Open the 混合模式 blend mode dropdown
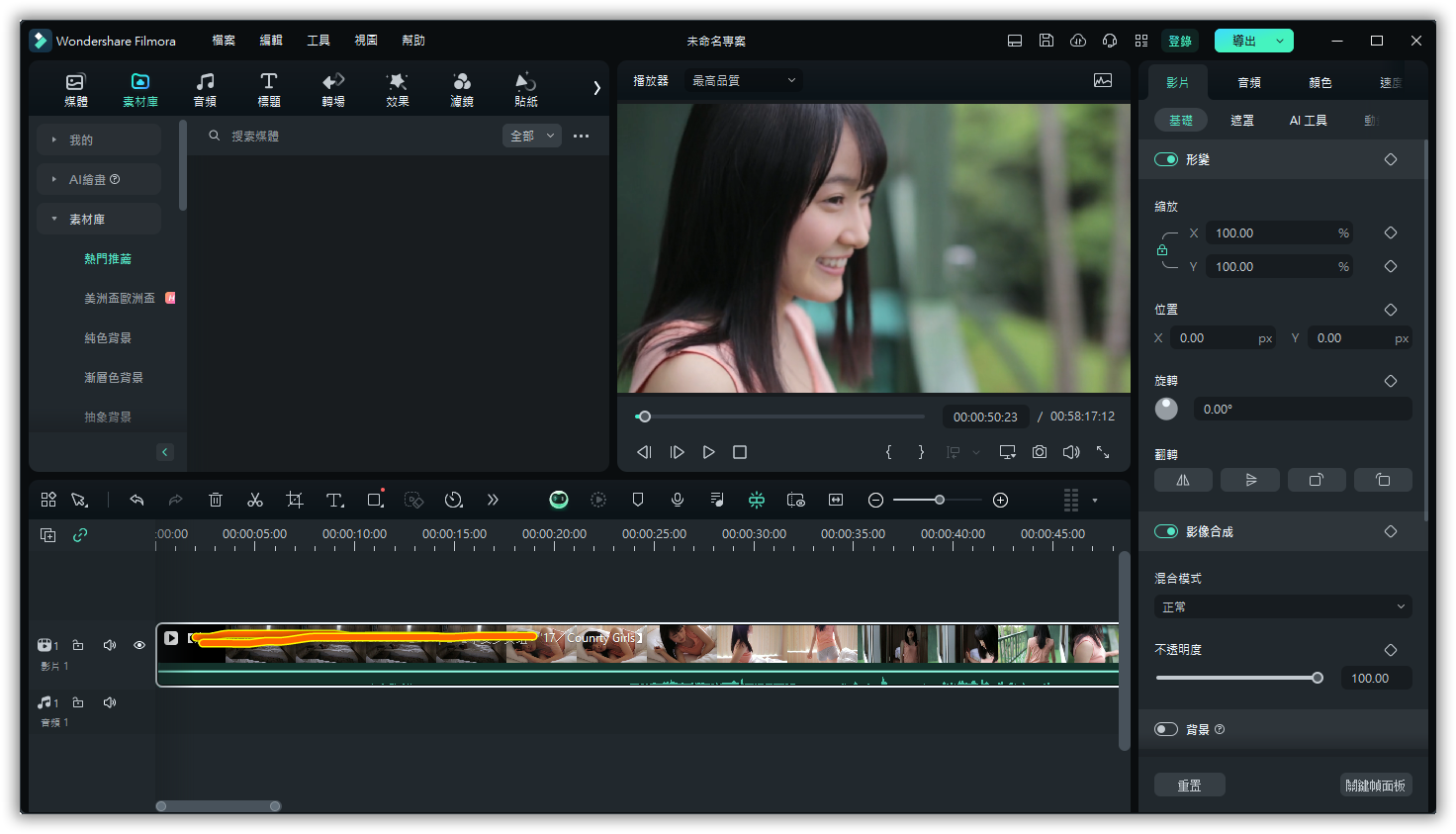Screen dimensions: 1456x834 click(x=1283, y=606)
